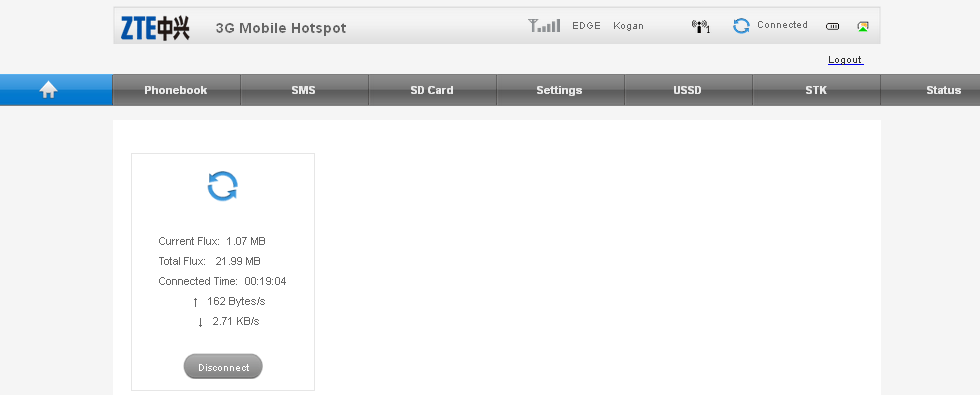This screenshot has height=395, width=980.
Task: Open the USSD tab
Action: [689, 90]
